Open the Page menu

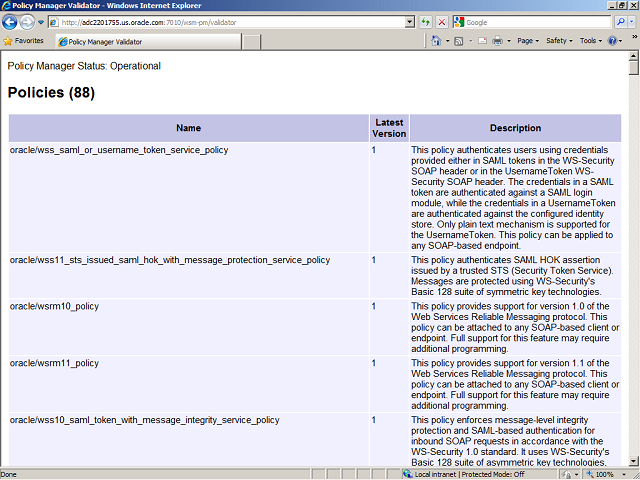click(x=528, y=41)
